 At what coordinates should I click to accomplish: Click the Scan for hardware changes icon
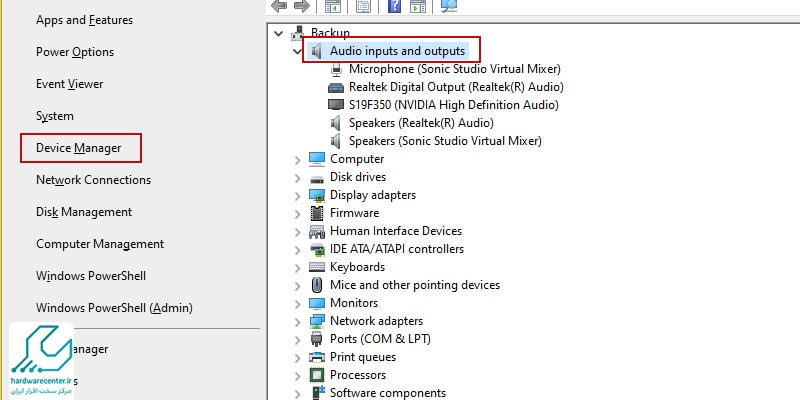(x=449, y=6)
